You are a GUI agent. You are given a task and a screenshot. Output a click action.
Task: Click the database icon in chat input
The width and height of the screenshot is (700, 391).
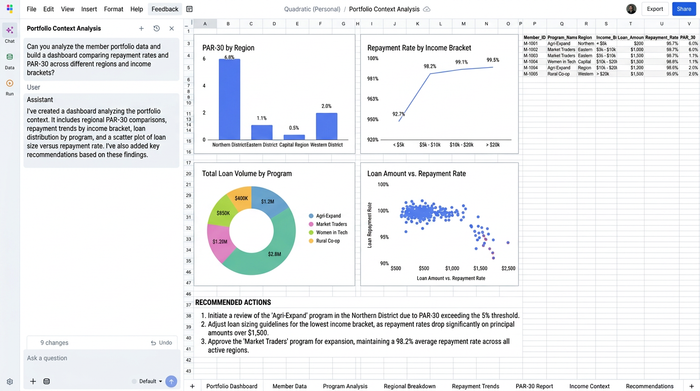pyautogui.click(x=46, y=381)
